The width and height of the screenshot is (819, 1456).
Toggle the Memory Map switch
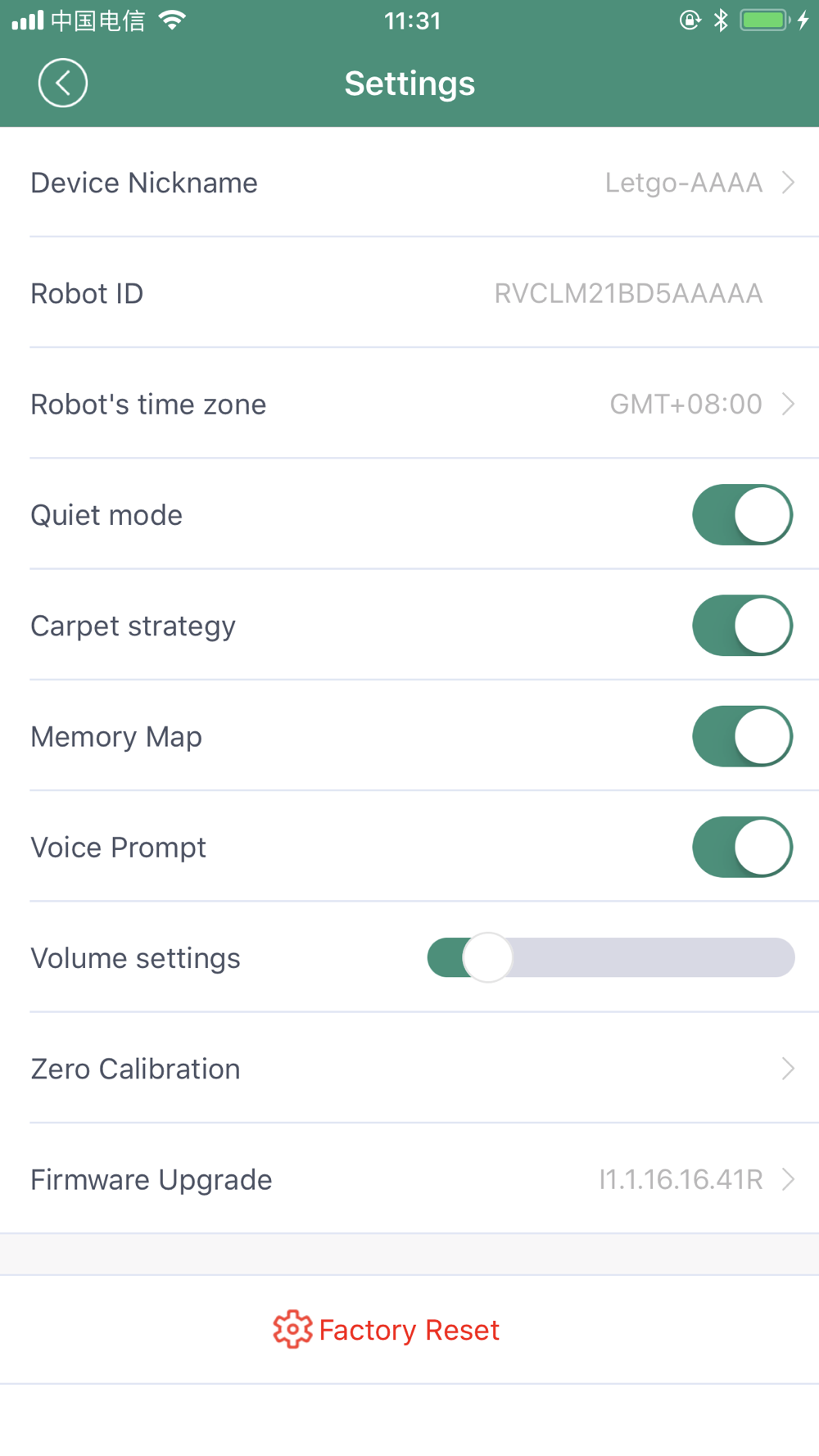coord(742,736)
